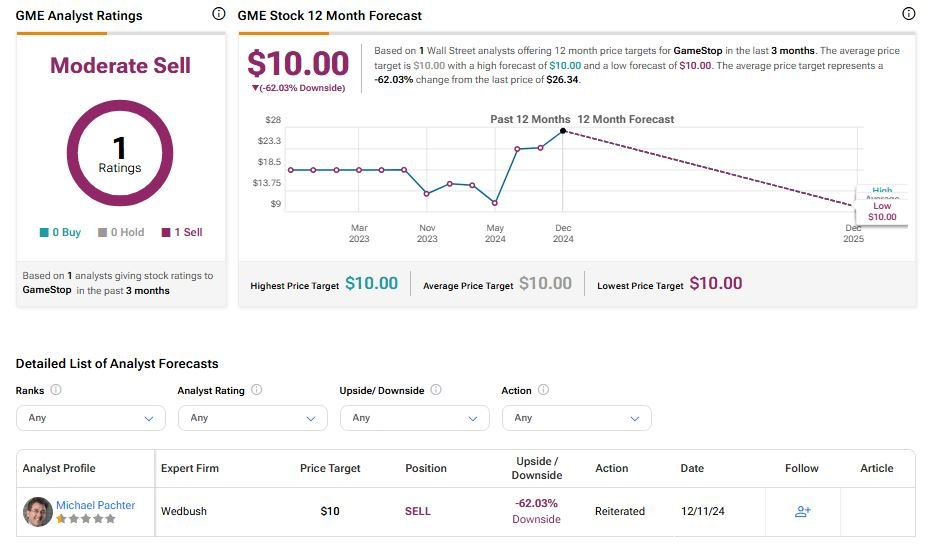
Task: Click Michael Pachter's star rating
Action: [x=85, y=520]
